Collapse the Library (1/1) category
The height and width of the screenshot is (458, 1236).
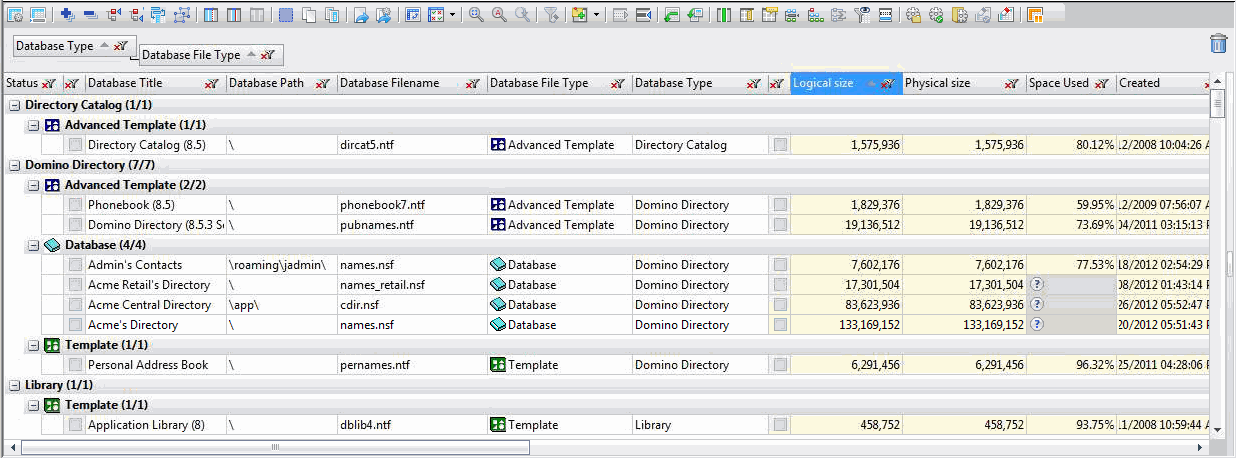pos(14,385)
